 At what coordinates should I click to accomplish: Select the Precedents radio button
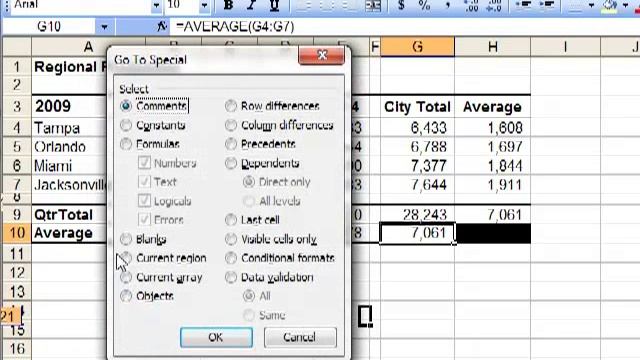click(x=231, y=144)
